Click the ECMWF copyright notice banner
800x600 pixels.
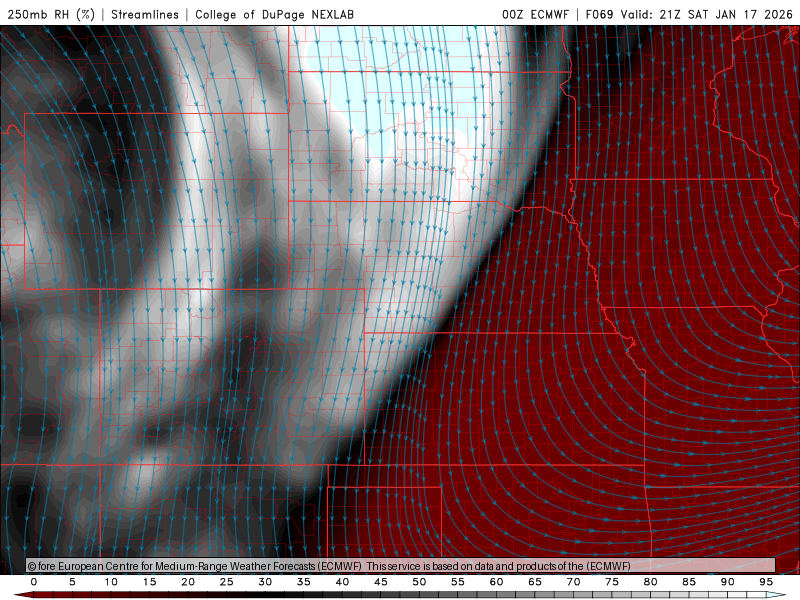point(401,566)
